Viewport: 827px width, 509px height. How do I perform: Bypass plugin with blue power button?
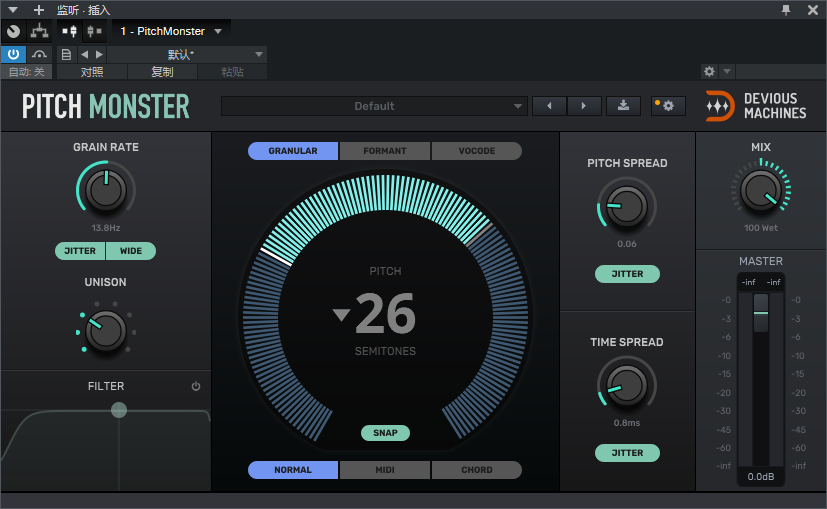pyautogui.click(x=13, y=54)
